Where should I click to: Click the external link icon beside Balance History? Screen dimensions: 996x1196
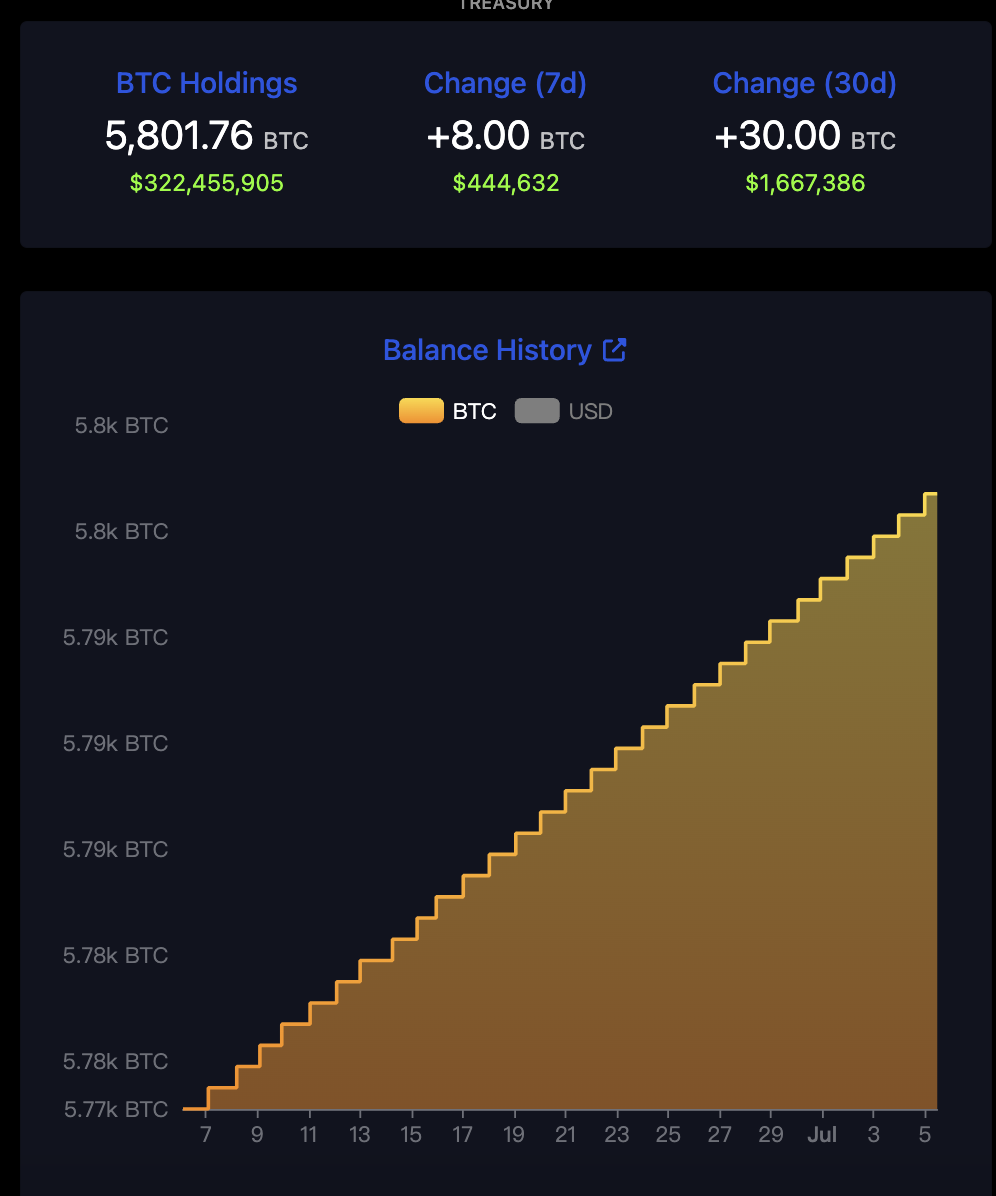(614, 350)
